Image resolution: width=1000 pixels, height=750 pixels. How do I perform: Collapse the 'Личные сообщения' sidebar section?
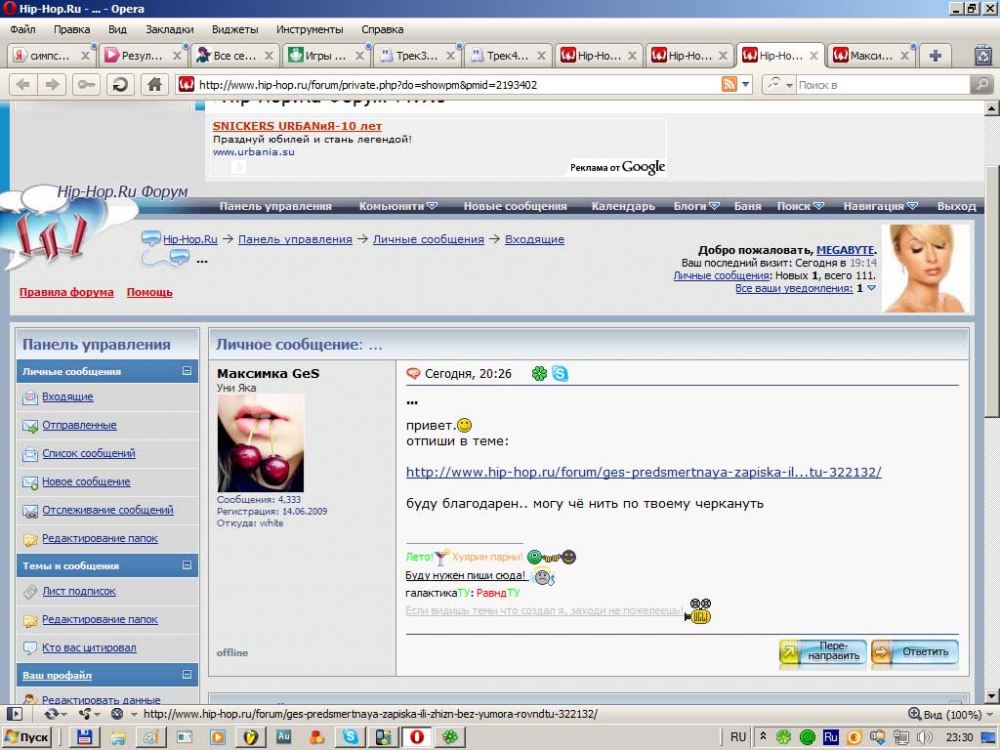[x=187, y=371]
